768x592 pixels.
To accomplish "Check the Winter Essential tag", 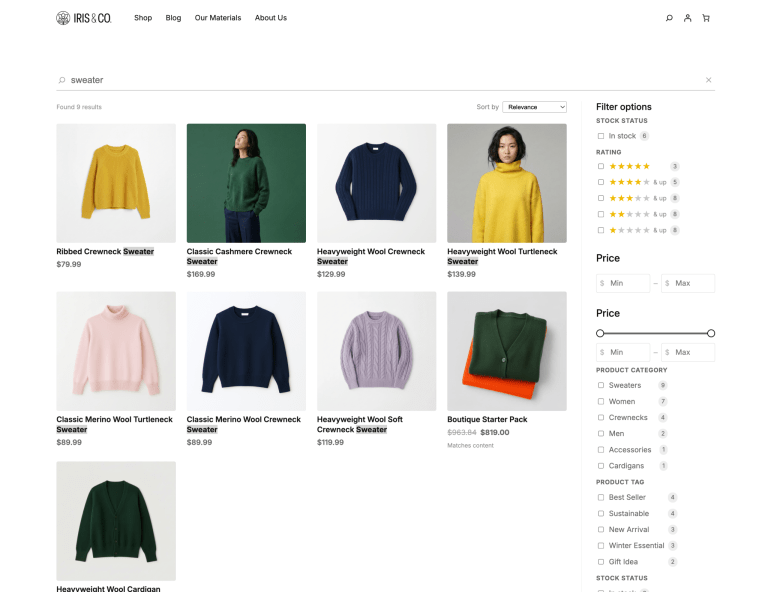I will pyautogui.click(x=600, y=545).
